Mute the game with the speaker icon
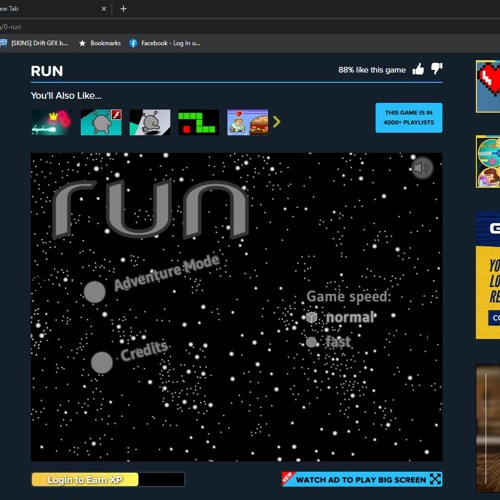The image size is (500, 500). tap(422, 168)
